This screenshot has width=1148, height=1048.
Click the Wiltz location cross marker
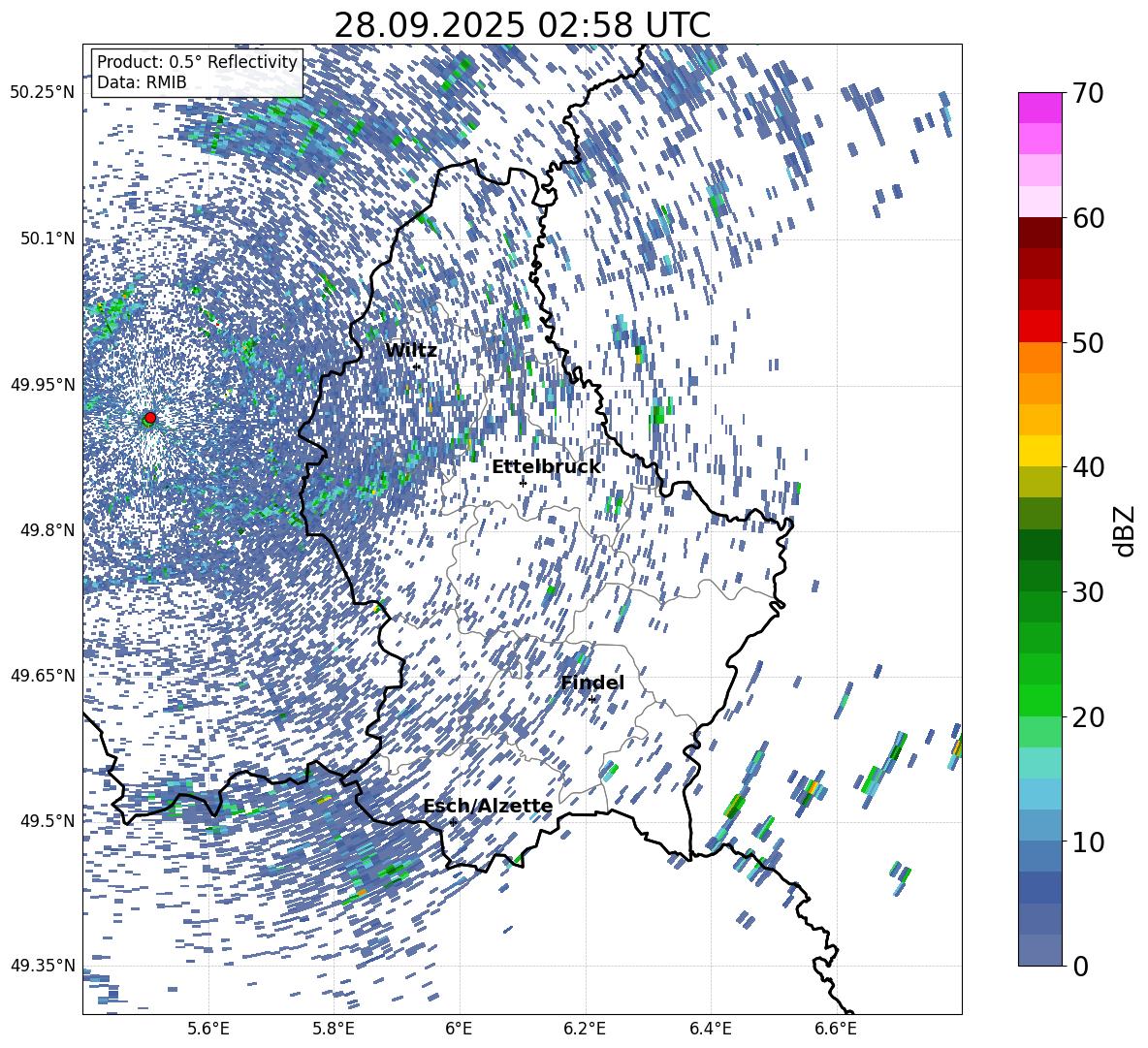pyautogui.click(x=416, y=366)
